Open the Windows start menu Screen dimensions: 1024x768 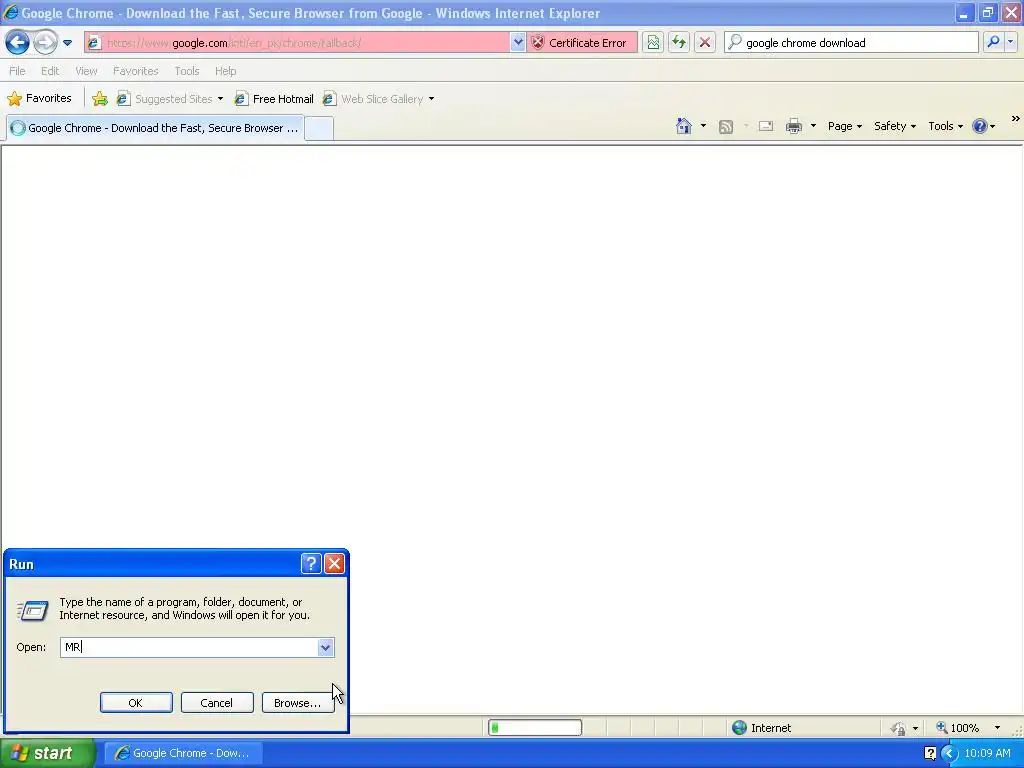coord(47,753)
